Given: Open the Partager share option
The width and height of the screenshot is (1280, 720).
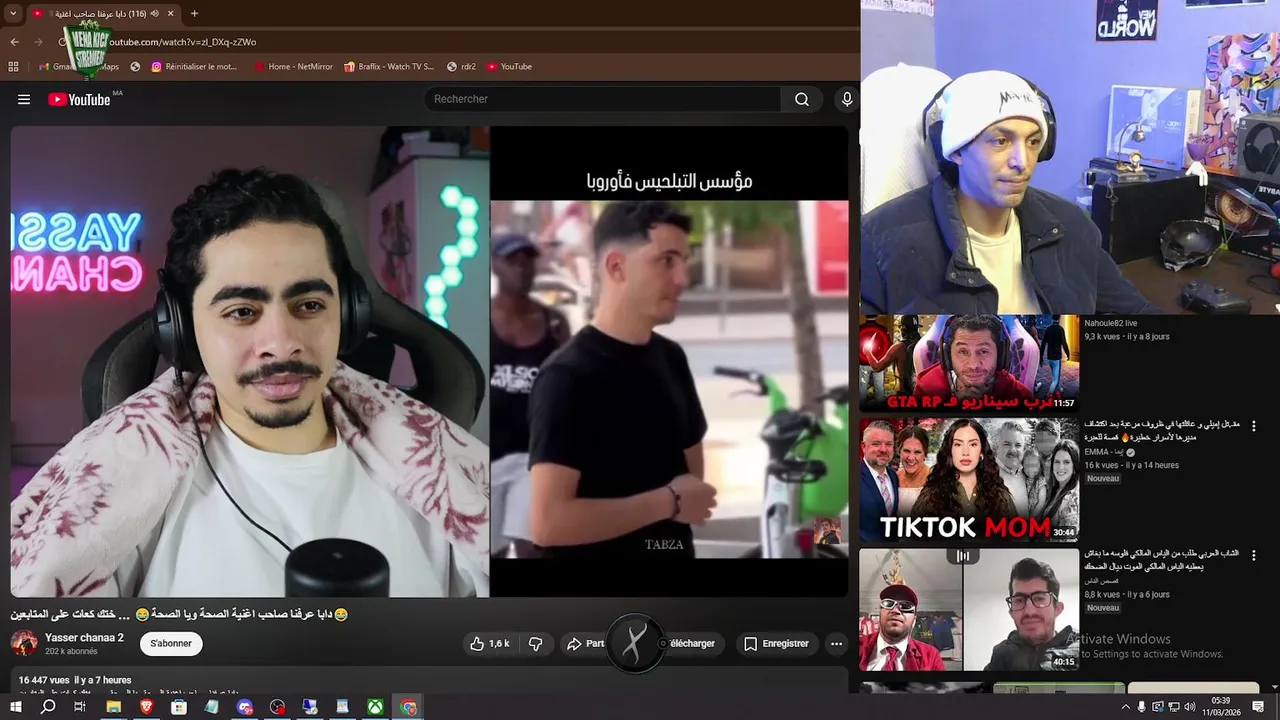Looking at the screenshot, I should pos(585,644).
